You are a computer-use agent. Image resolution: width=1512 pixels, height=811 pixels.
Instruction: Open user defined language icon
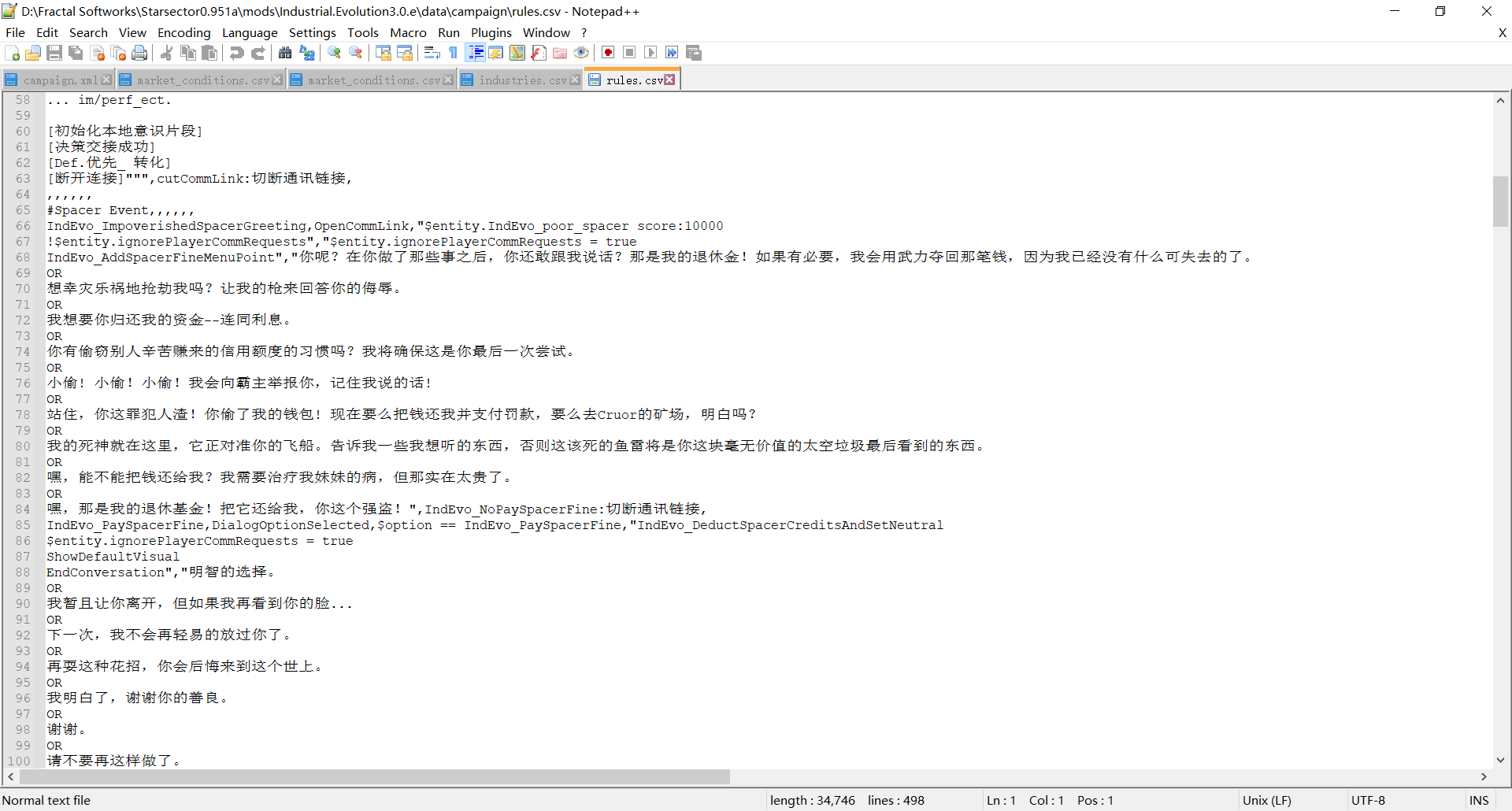496,53
